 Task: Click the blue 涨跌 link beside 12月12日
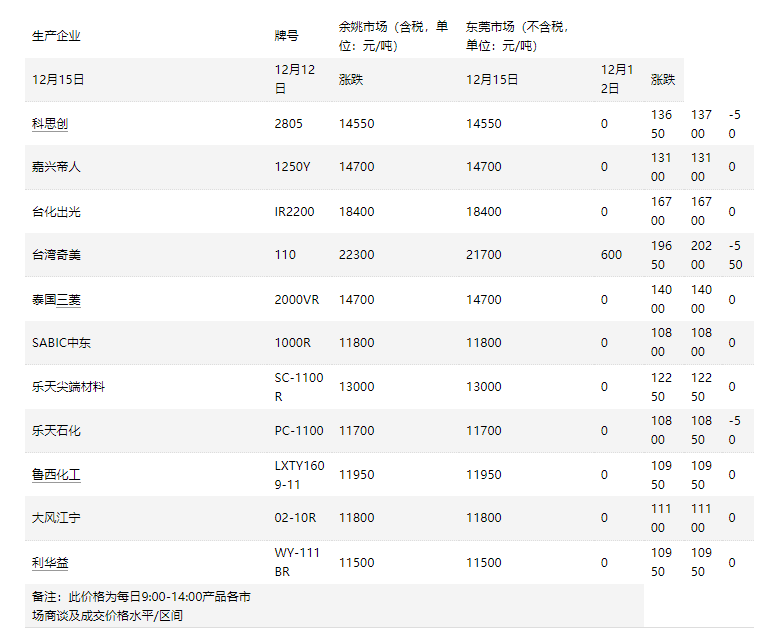[351, 80]
